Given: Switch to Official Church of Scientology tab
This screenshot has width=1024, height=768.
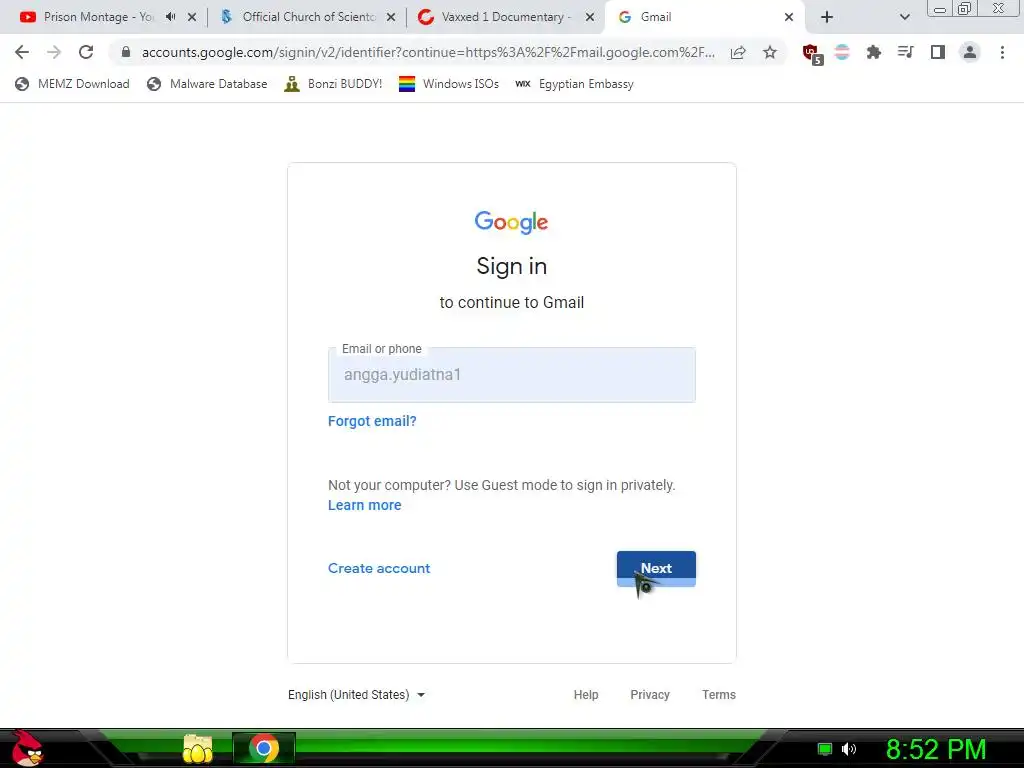Looking at the screenshot, I should [307, 17].
